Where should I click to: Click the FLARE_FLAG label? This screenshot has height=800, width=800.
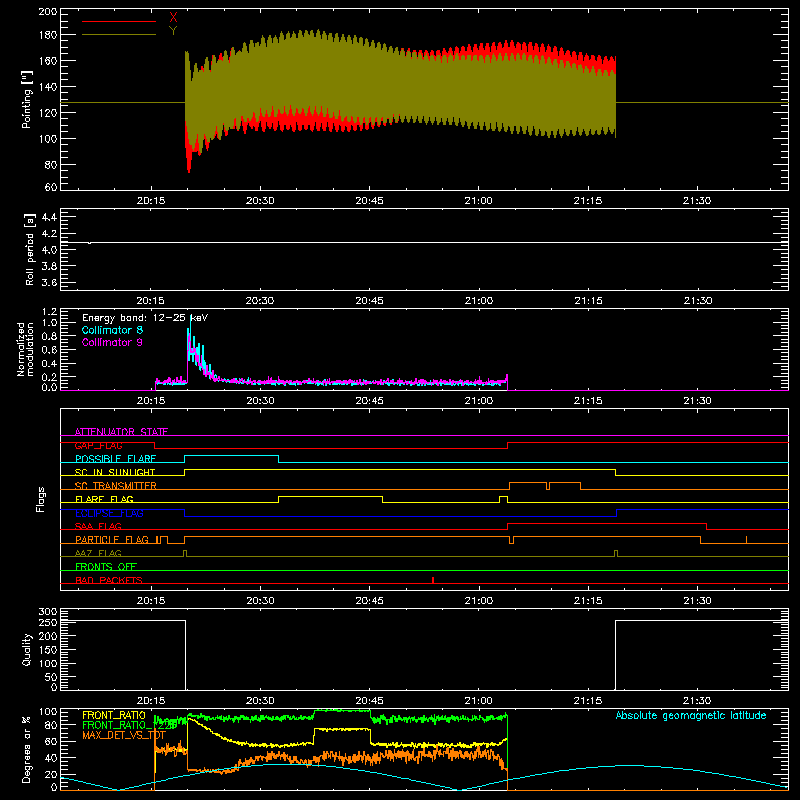[104, 499]
